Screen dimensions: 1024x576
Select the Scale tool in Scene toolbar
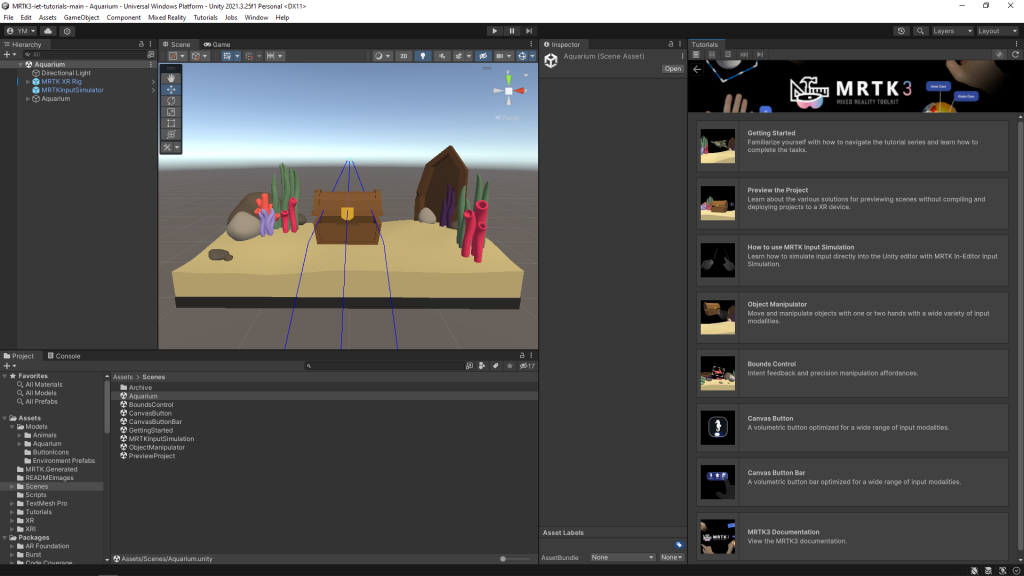click(x=171, y=112)
